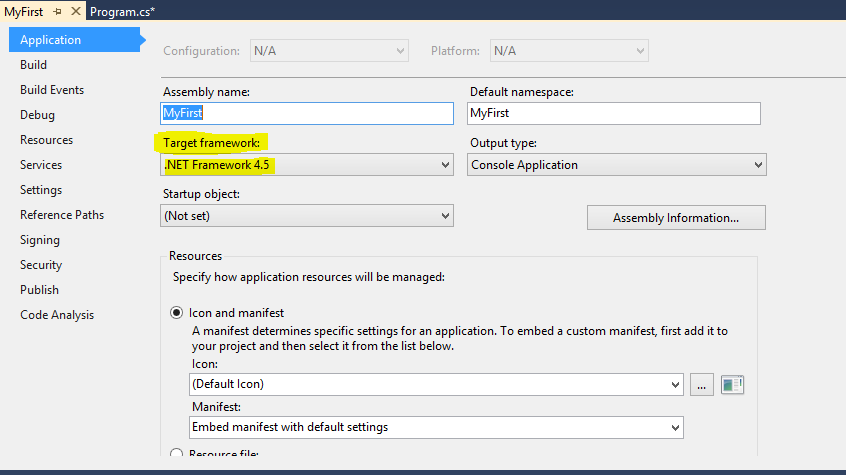Expand the Manifest dropdown list
This screenshot has height=475, width=846.
[436, 428]
